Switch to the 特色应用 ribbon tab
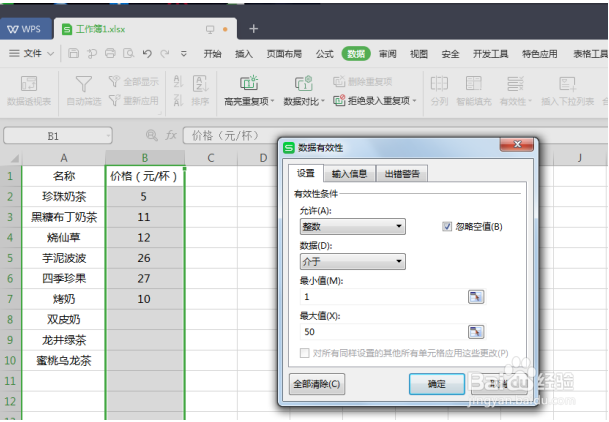This screenshot has width=609, height=422. click(x=540, y=54)
